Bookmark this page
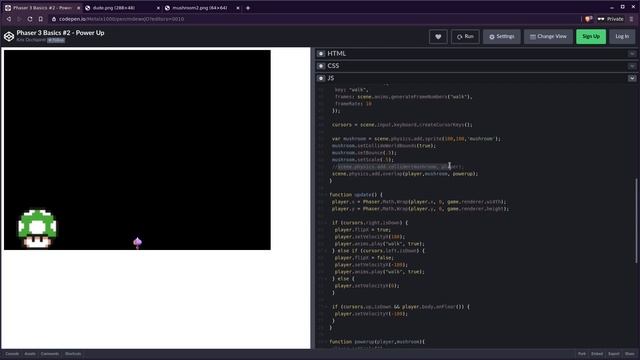Image resolution: width=640 pixels, height=360 pixels. (40, 19)
